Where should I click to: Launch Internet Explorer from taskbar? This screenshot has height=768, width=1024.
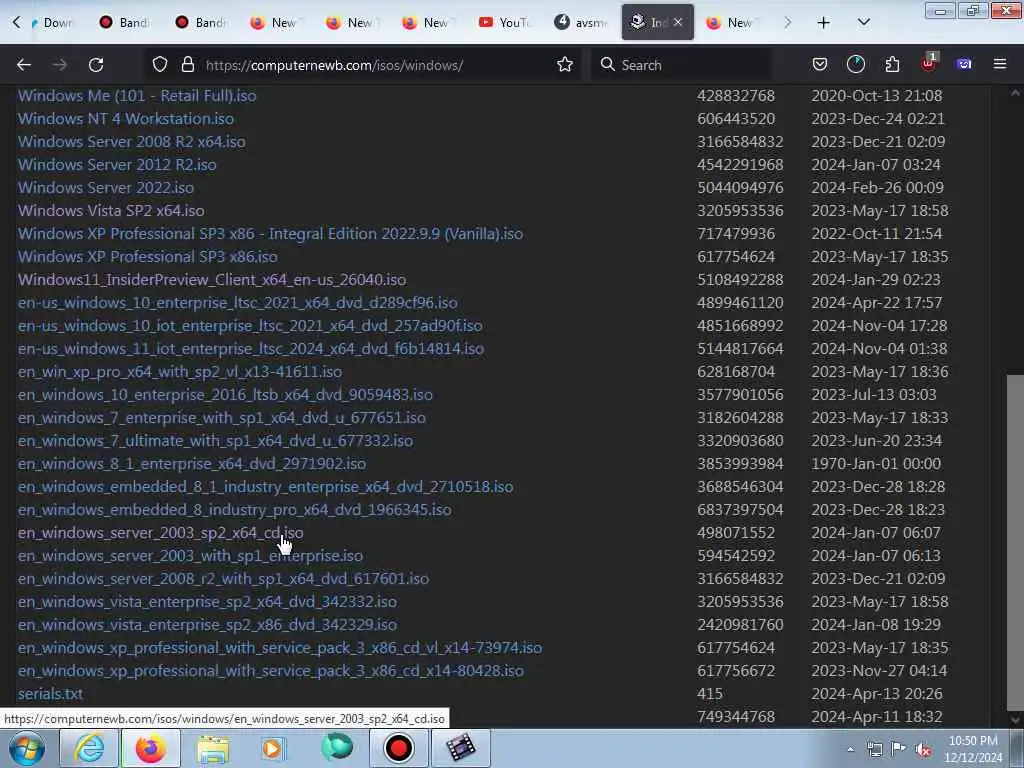89,748
